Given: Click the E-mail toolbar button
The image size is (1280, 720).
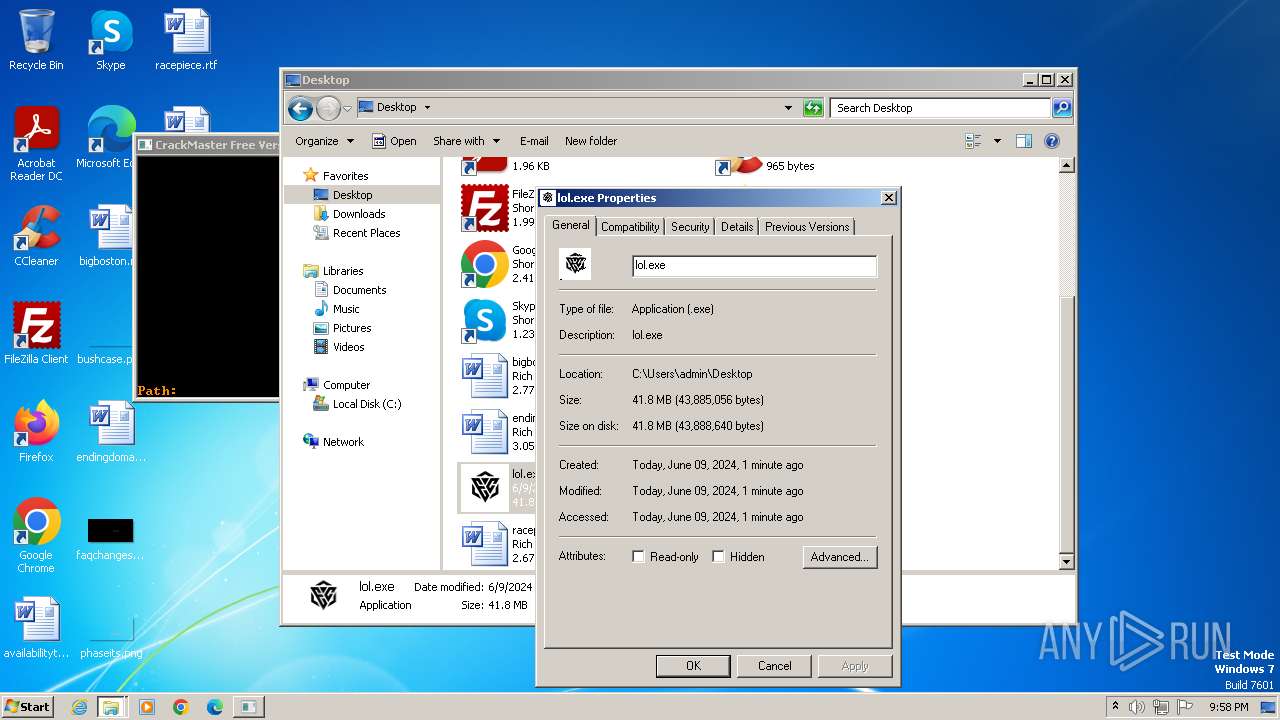Looking at the screenshot, I should click(x=534, y=141).
